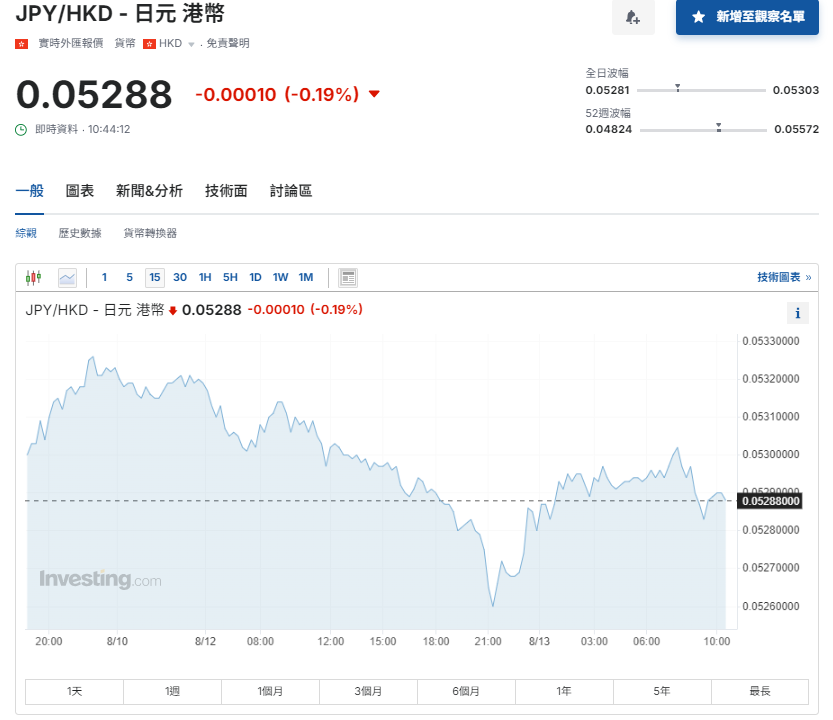Create a price alert via the bell icon
833x720 pixels.
pos(633,19)
